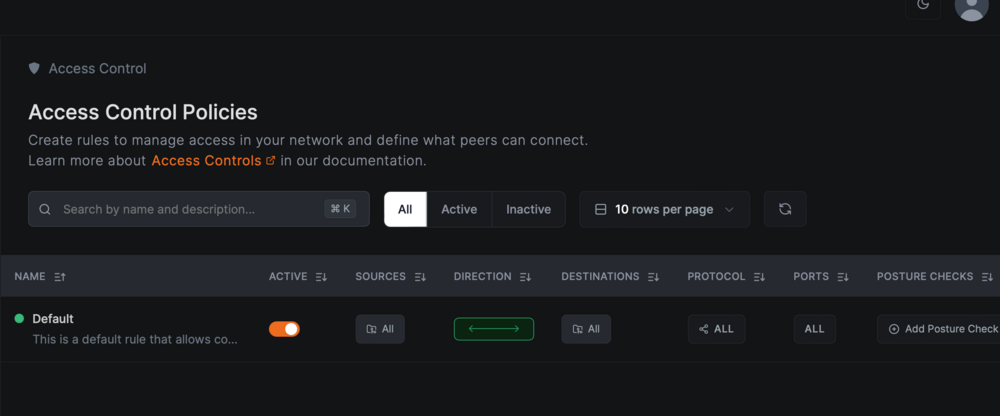Image resolution: width=1000 pixels, height=416 pixels.
Task: Sort by Sources column icon
Action: click(x=420, y=277)
